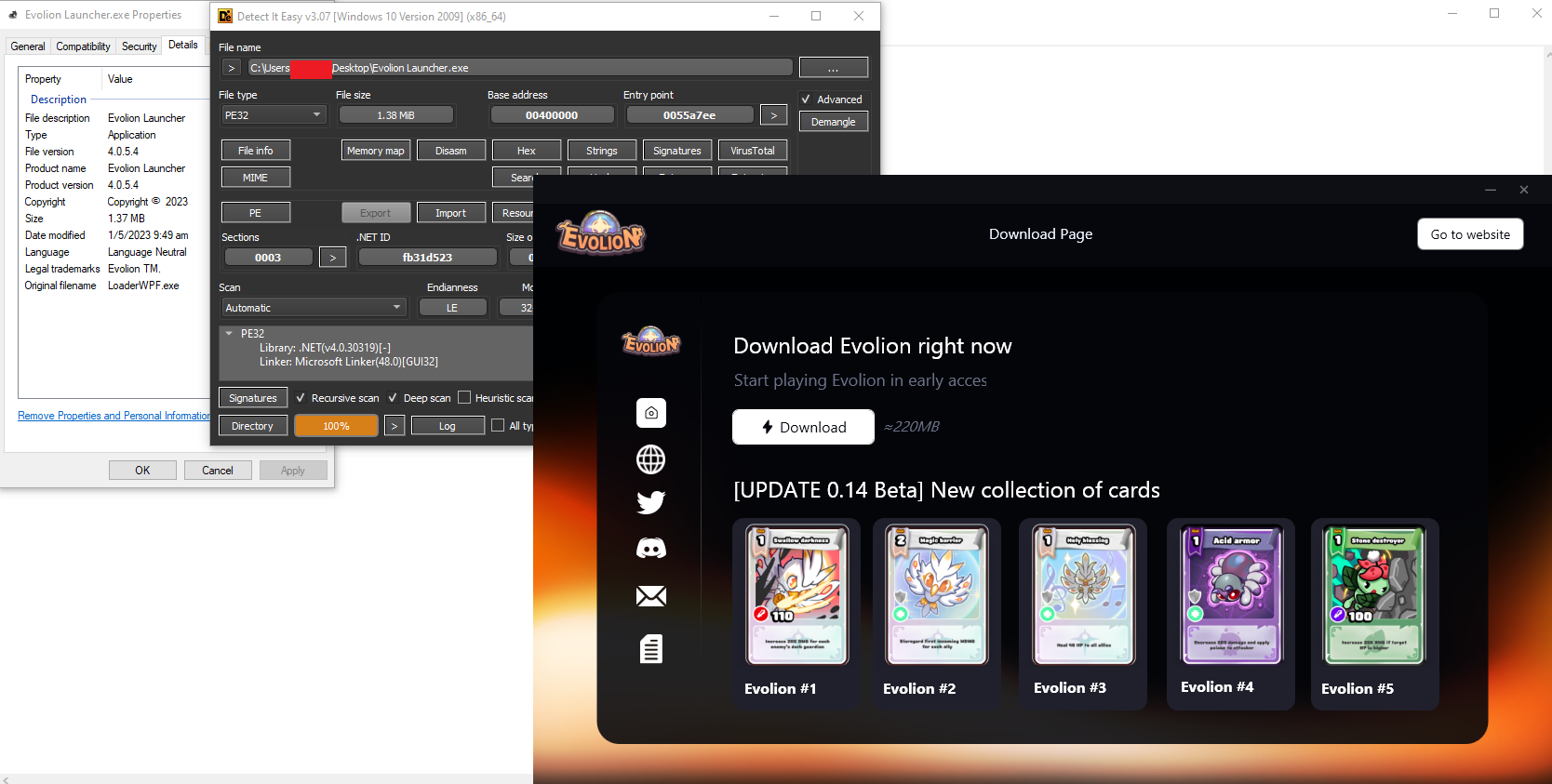Viewport: 1552px width, 784px height.
Task: Click the Demangle button
Action: click(x=833, y=122)
